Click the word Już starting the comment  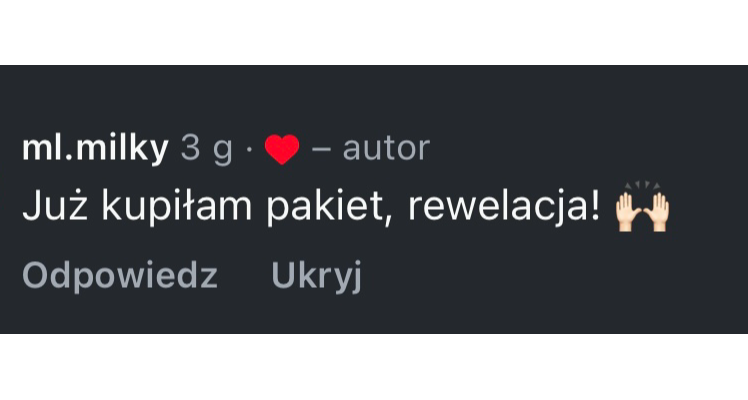pos(55,206)
